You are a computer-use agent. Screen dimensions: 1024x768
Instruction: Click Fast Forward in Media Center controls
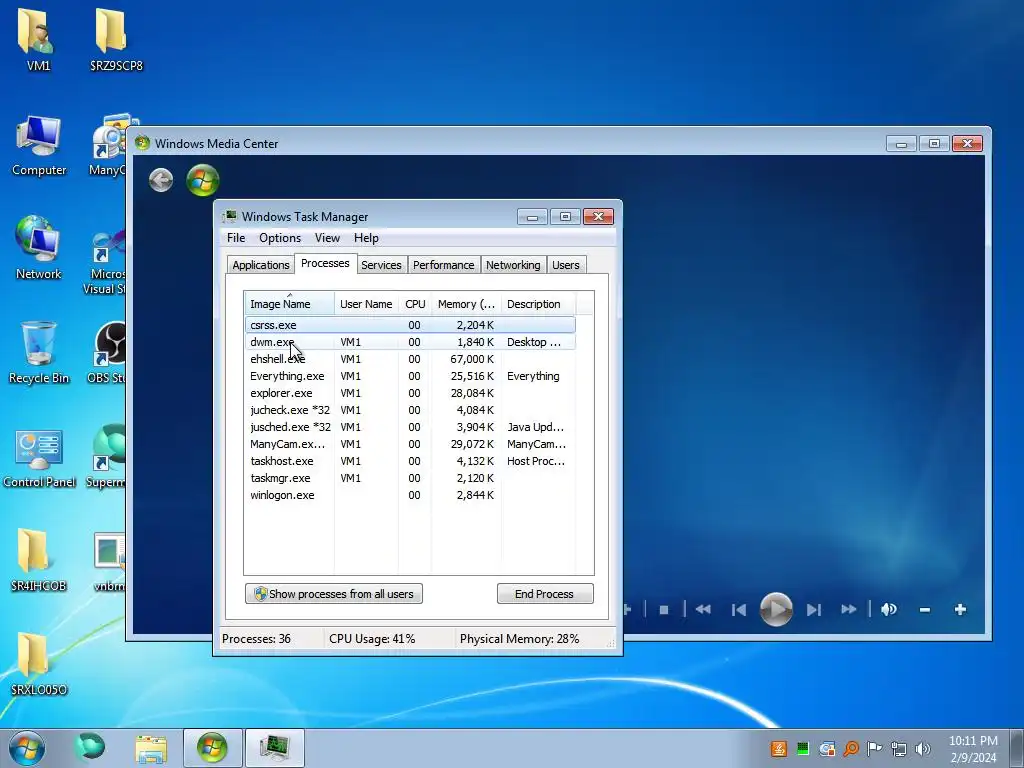tap(849, 609)
